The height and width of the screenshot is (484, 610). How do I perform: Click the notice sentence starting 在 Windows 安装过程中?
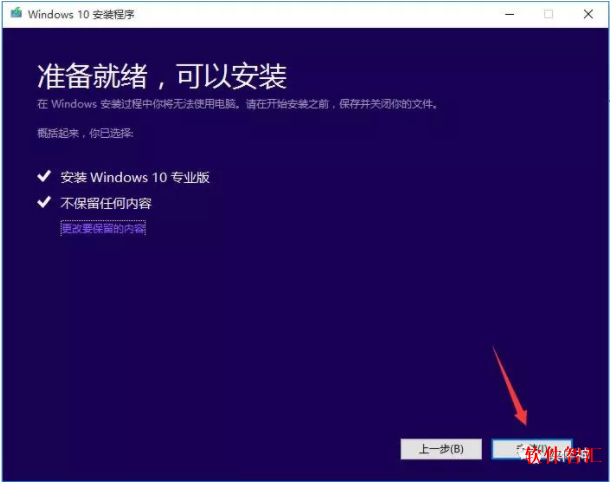[x=237, y=104]
